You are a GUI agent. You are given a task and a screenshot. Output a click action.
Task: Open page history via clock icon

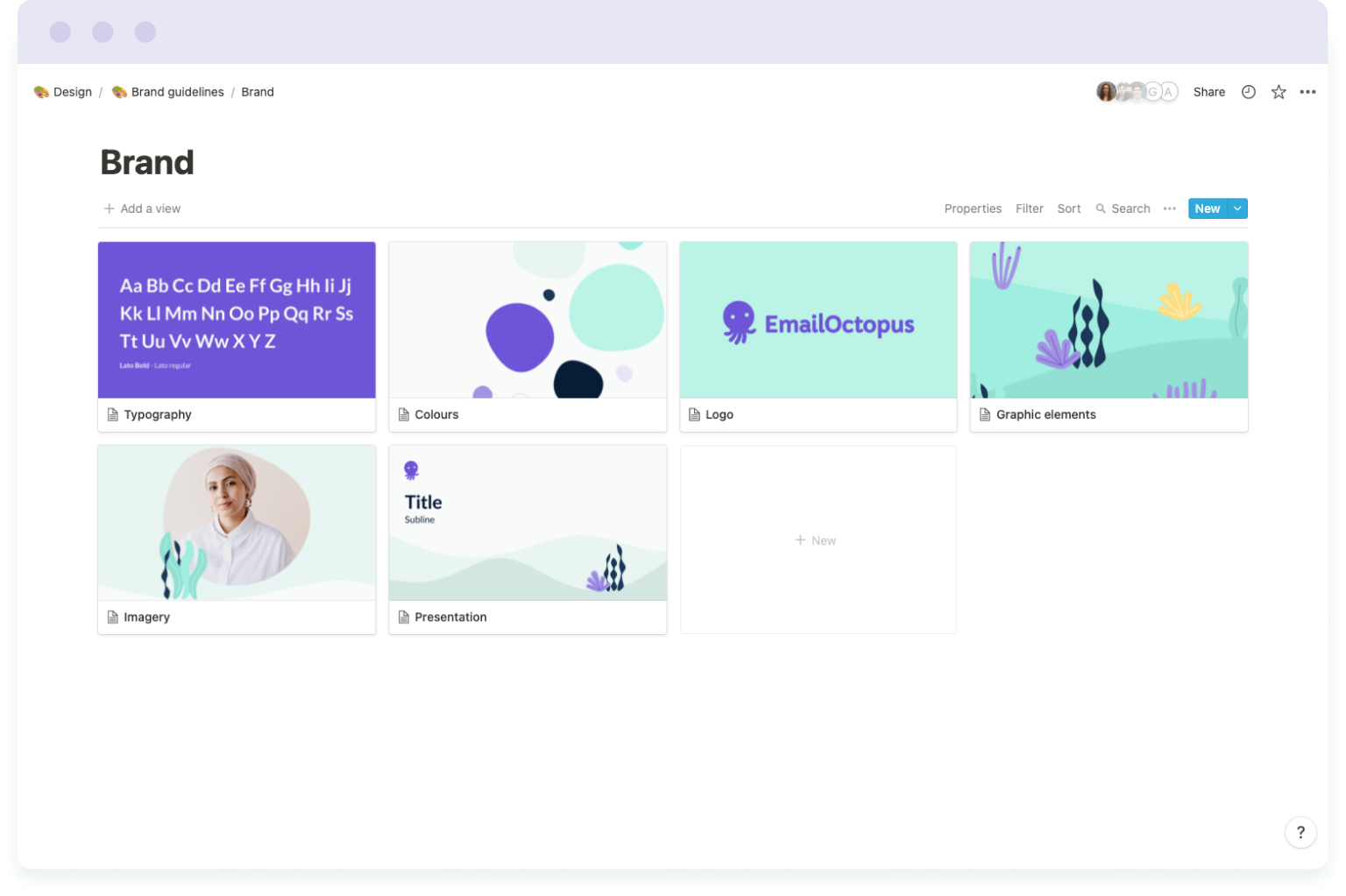(1248, 91)
